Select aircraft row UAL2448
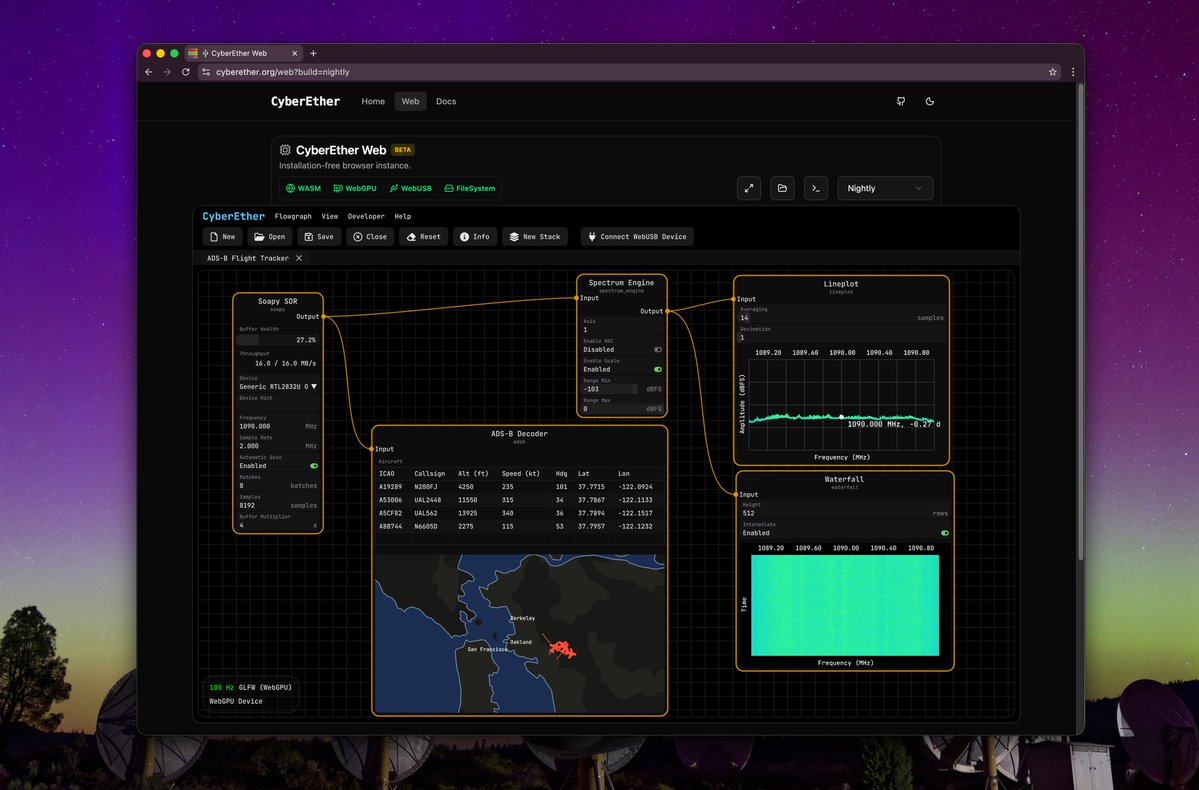 (519, 500)
